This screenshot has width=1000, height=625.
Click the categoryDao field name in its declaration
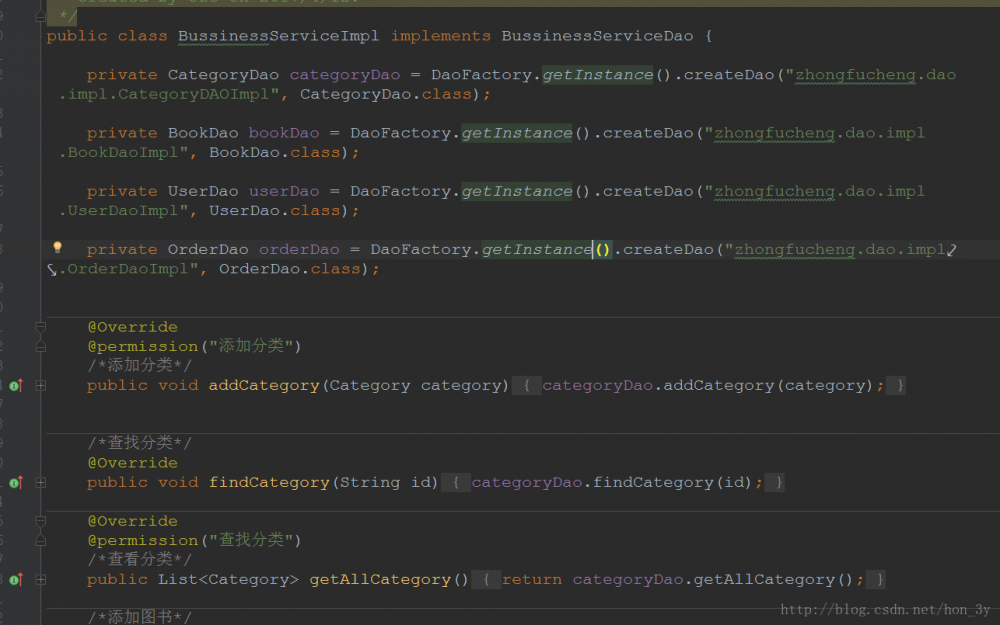[x=344, y=75]
